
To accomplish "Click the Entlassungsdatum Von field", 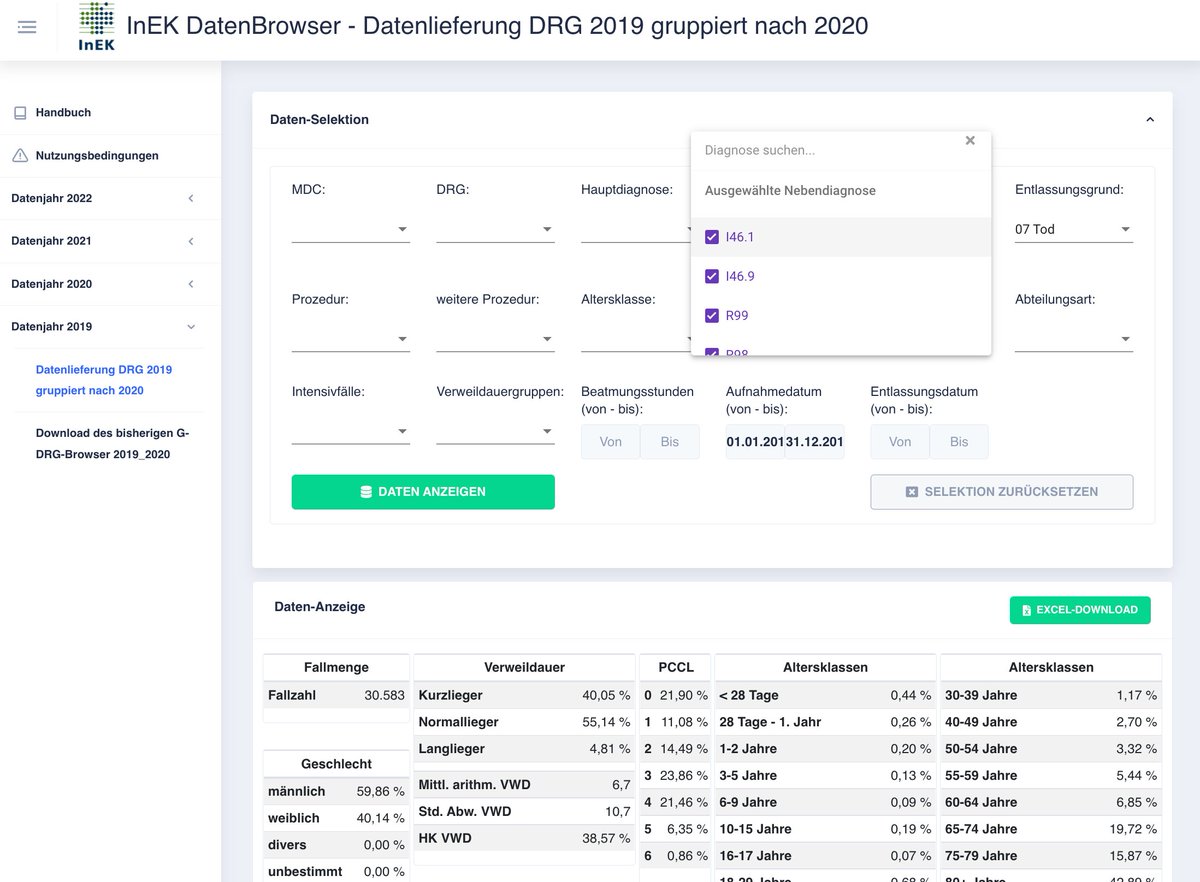I will click(x=900, y=442).
